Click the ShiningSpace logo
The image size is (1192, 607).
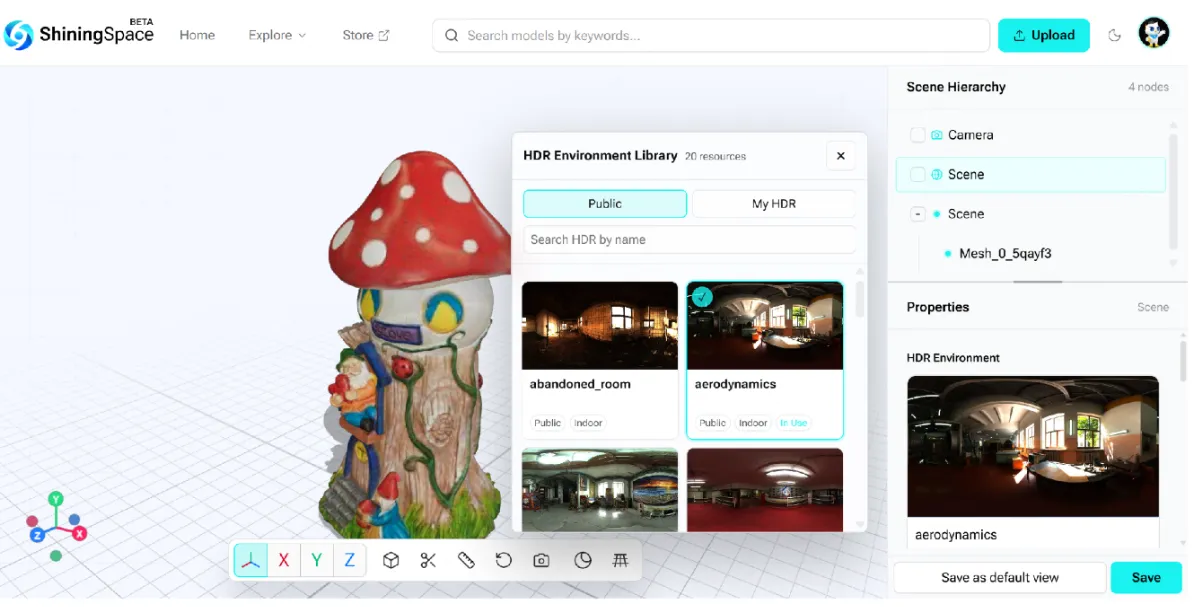coord(78,34)
